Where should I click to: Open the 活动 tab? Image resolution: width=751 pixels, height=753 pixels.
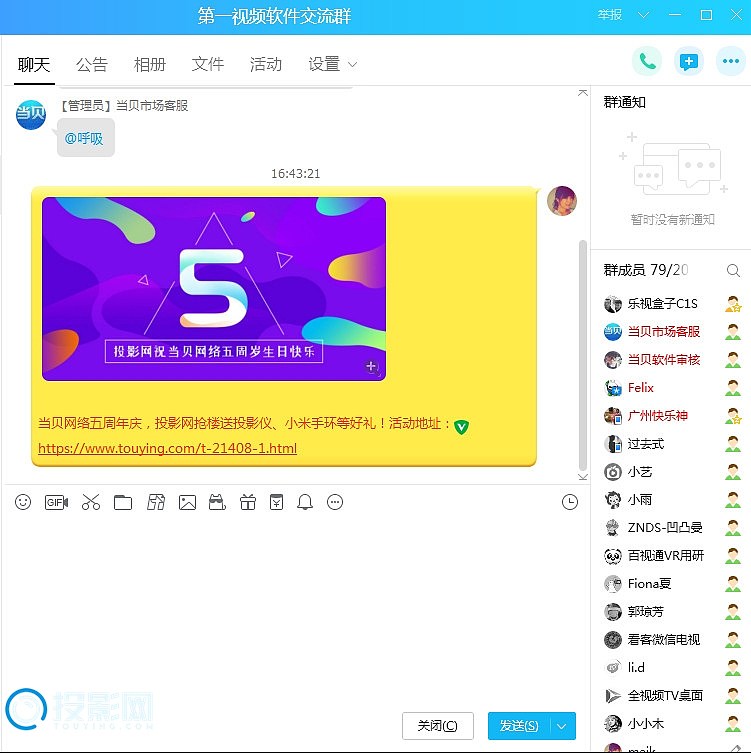266,64
